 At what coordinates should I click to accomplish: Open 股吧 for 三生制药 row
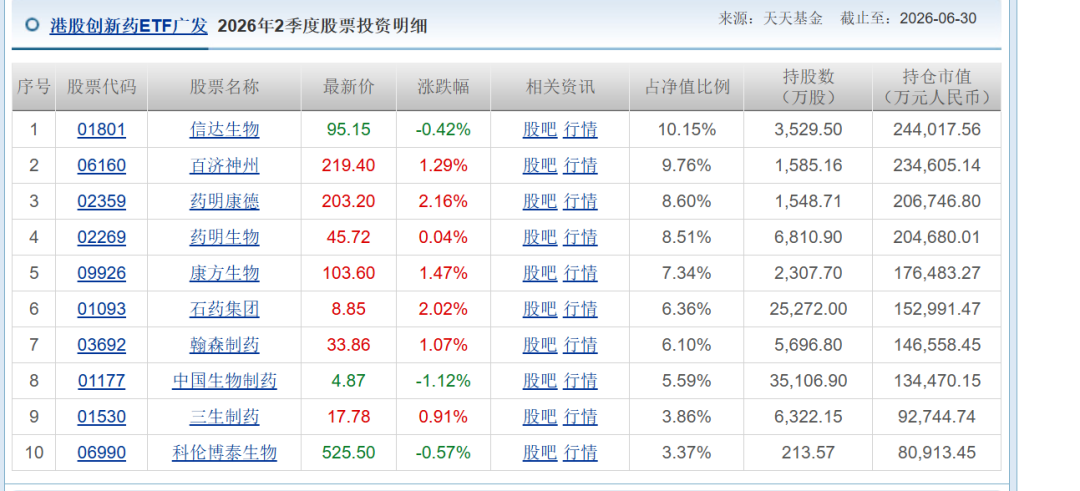[539, 417]
